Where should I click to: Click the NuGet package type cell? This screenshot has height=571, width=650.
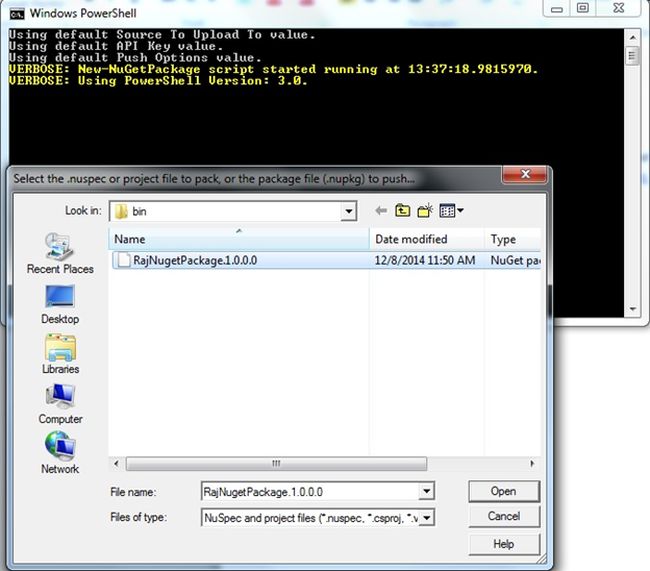tap(515, 260)
